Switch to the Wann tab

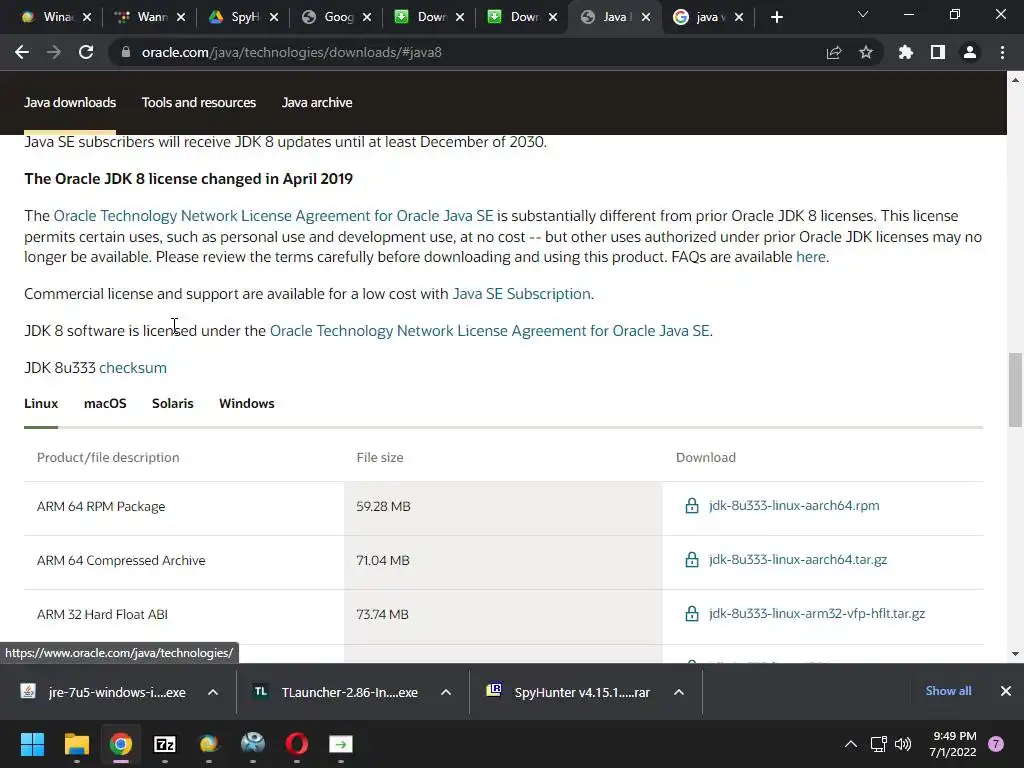point(150,17)
